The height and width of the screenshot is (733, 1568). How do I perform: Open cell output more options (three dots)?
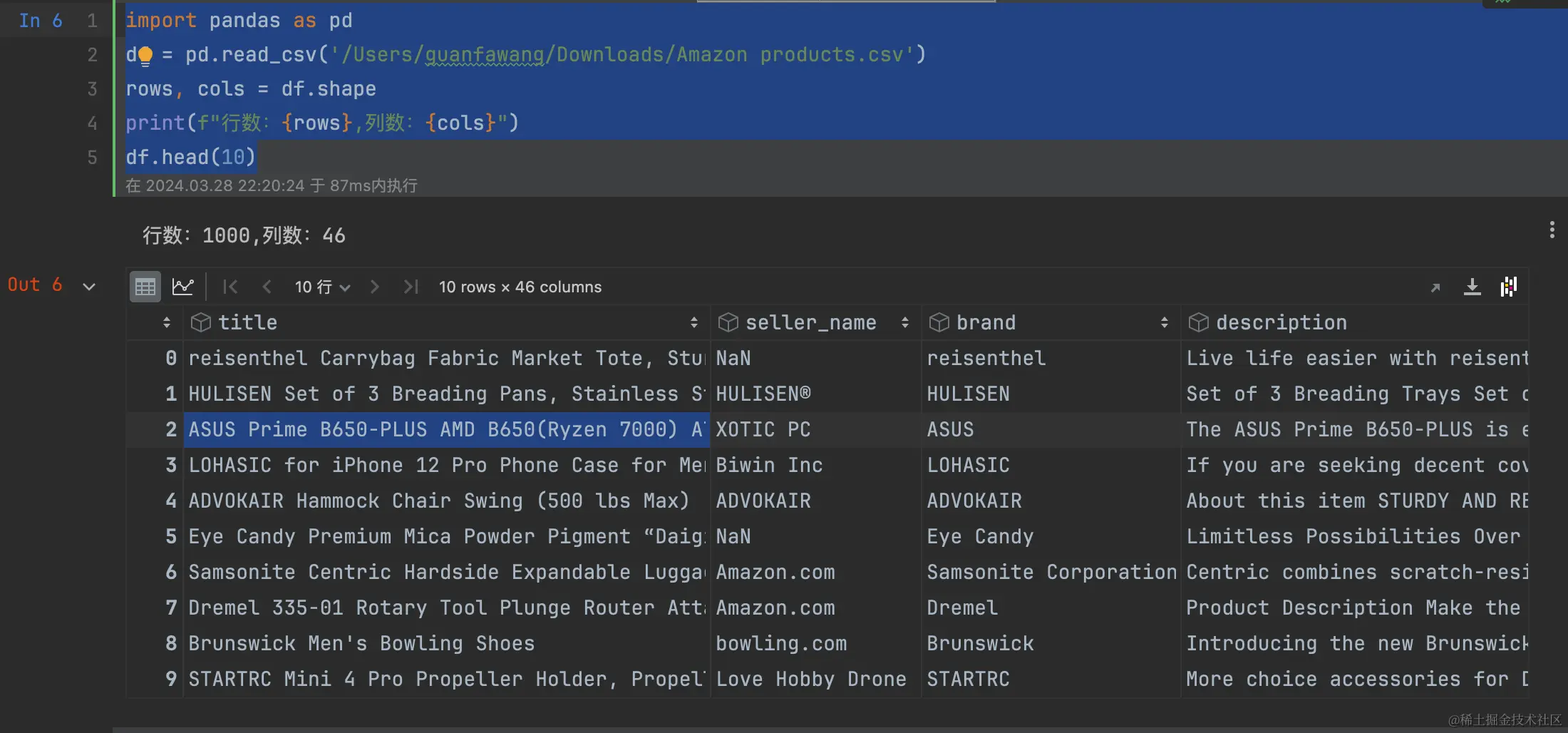point(1552,230)
